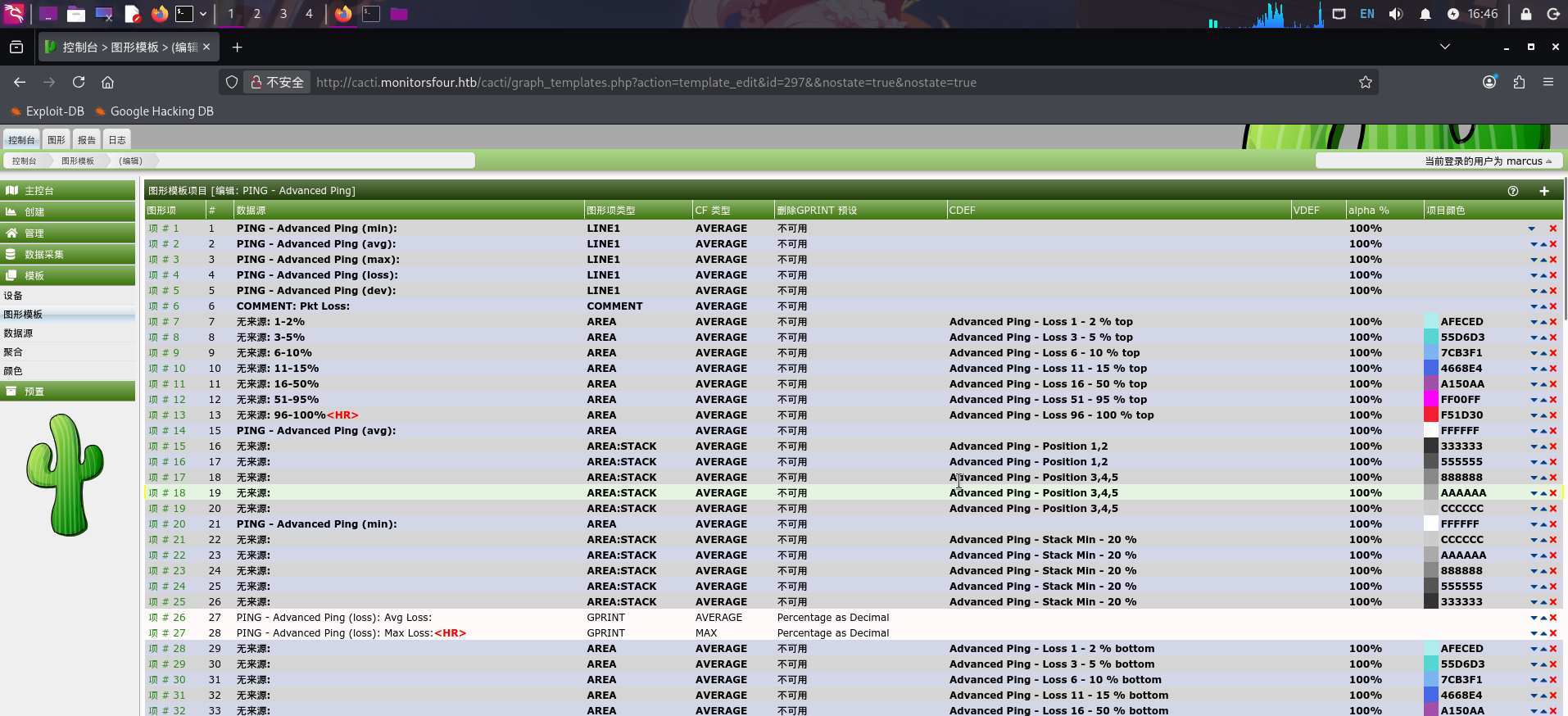Open the Firefox application menu

1548,82
